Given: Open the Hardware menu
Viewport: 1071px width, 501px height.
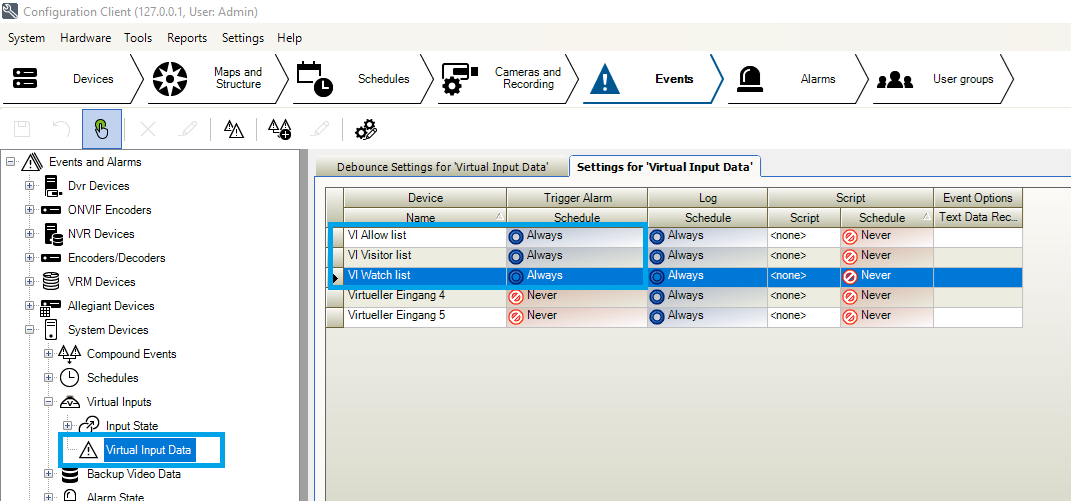Looking at the screenshot, I should click(85, 38).
